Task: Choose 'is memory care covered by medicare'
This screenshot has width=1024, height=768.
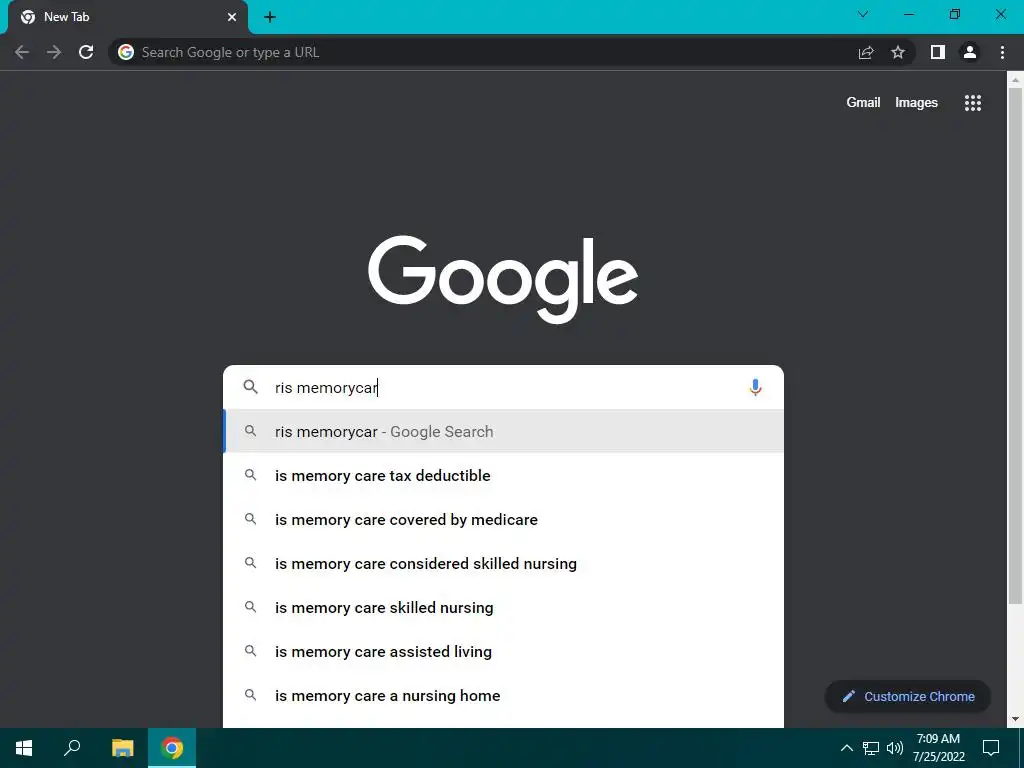Action: [x=504, y=520]
